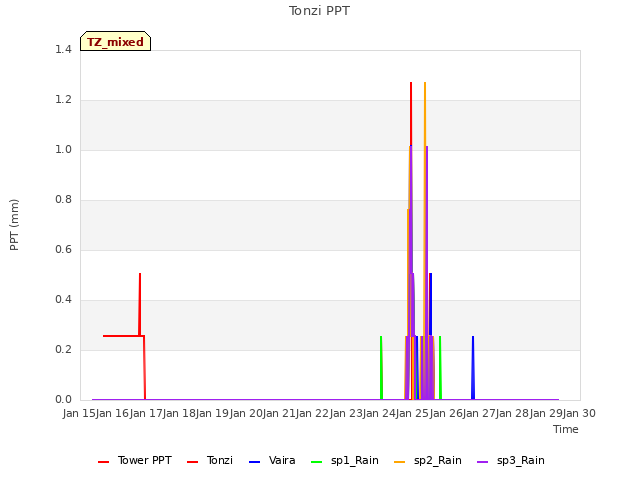Click the lone blue Vaira spike near Jan 27

tap(473, 367)
